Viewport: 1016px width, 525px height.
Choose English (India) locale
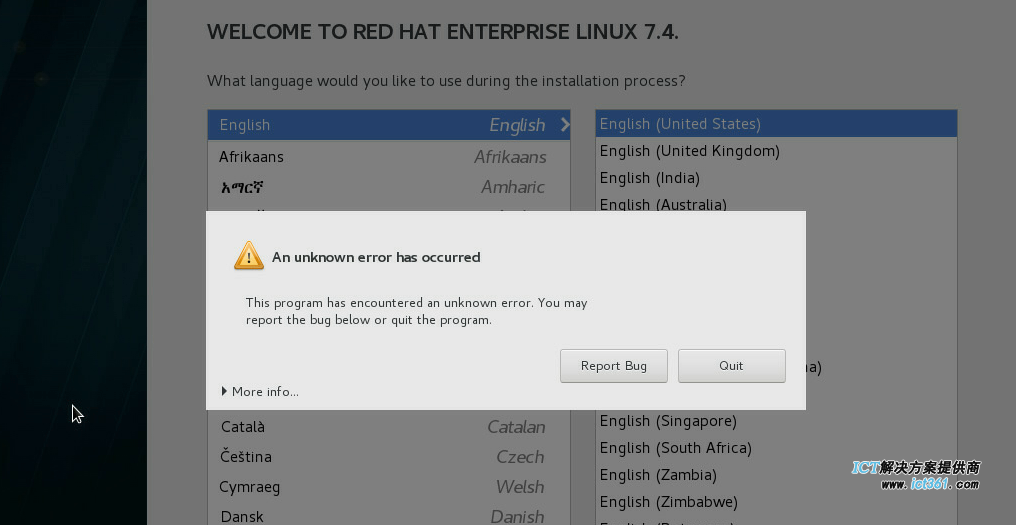click(776, 178)
